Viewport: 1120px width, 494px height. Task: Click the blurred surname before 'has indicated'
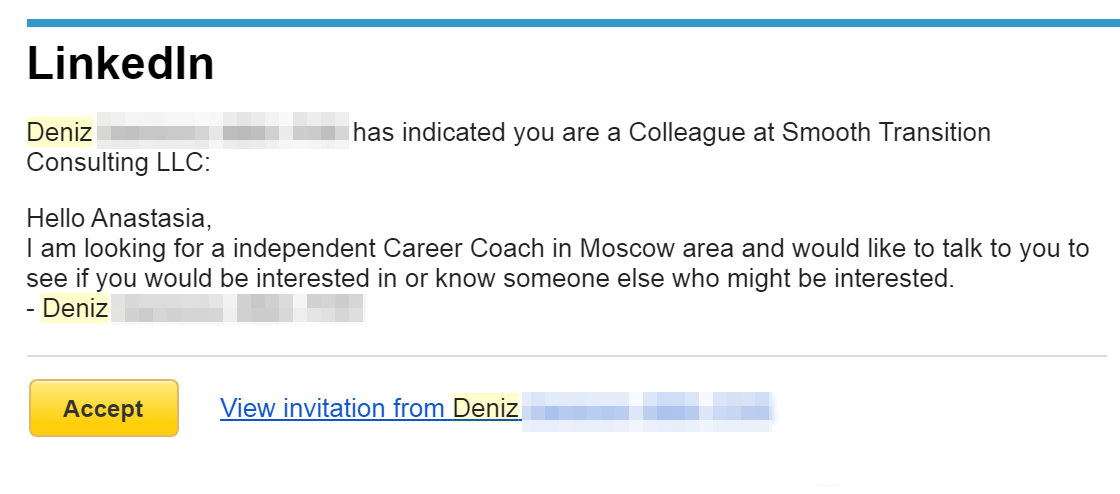[x=223, y=131]
